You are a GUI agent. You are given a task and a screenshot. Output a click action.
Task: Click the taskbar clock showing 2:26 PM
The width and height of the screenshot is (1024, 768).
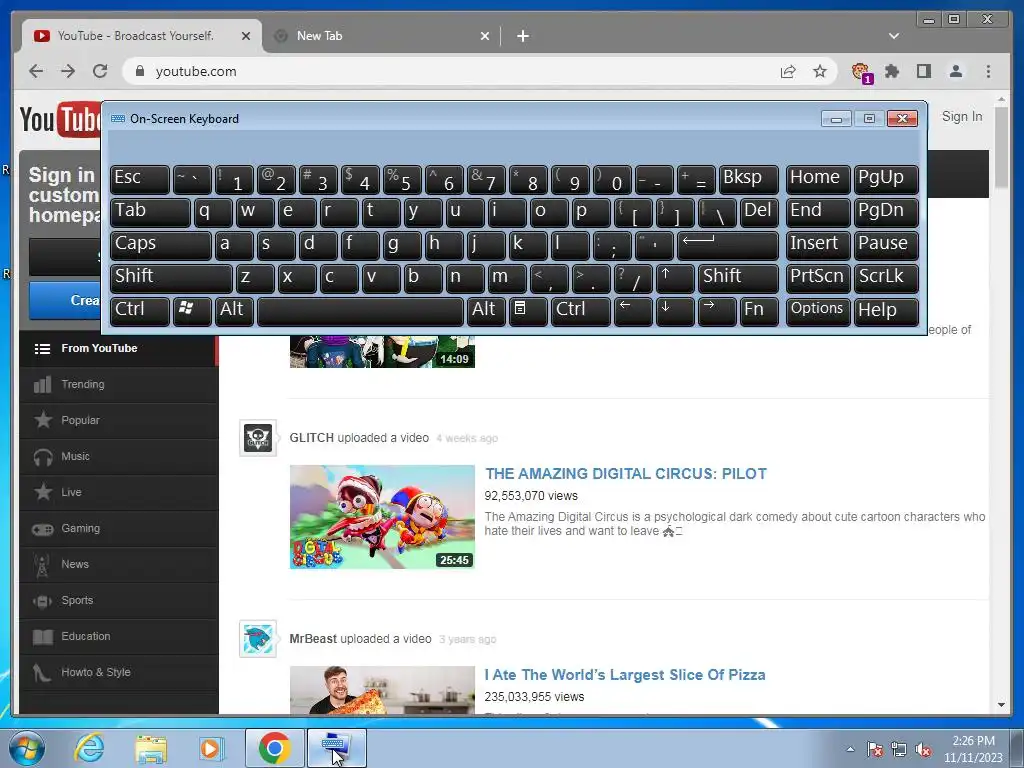[x=973, y=749]
